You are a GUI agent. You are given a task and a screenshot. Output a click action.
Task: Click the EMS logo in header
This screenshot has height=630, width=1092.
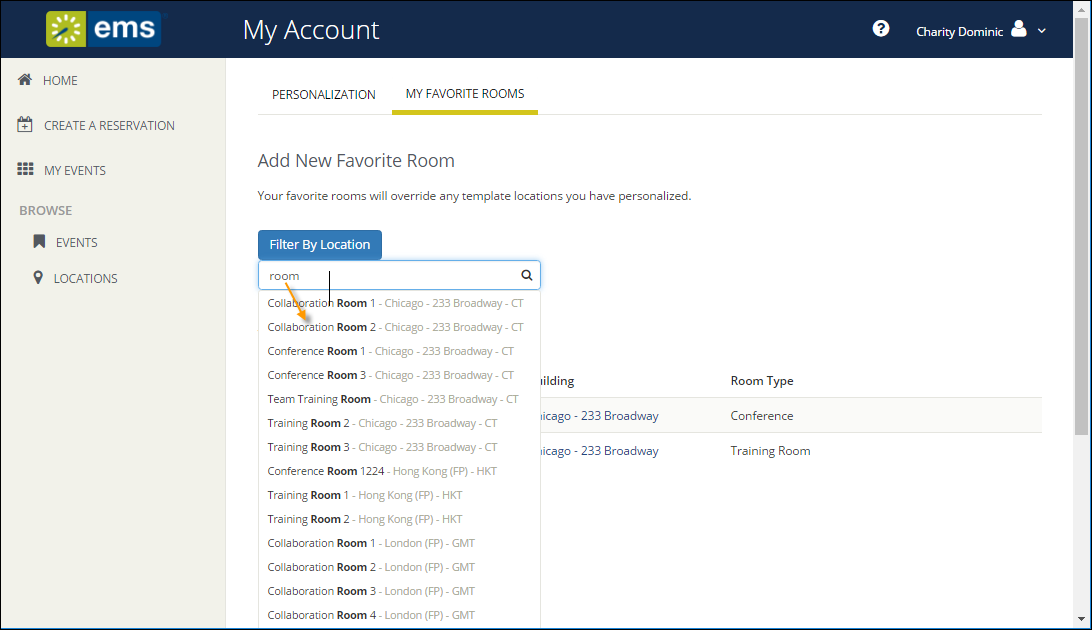pos(103,29)
